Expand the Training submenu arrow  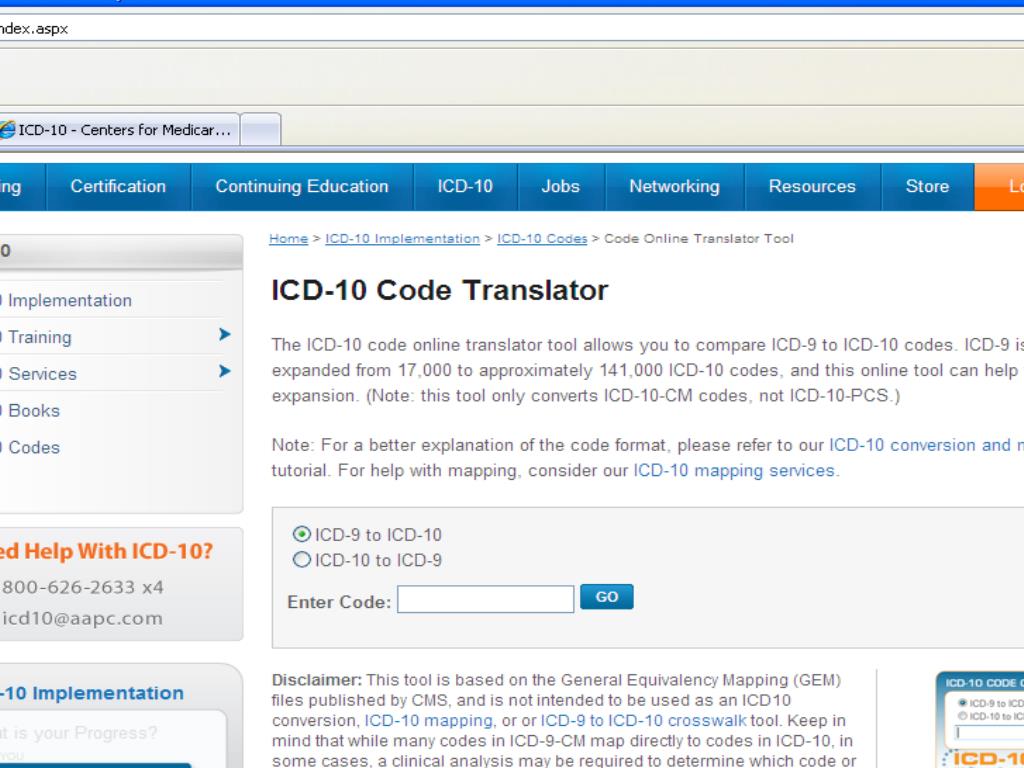tap(225, 335)
